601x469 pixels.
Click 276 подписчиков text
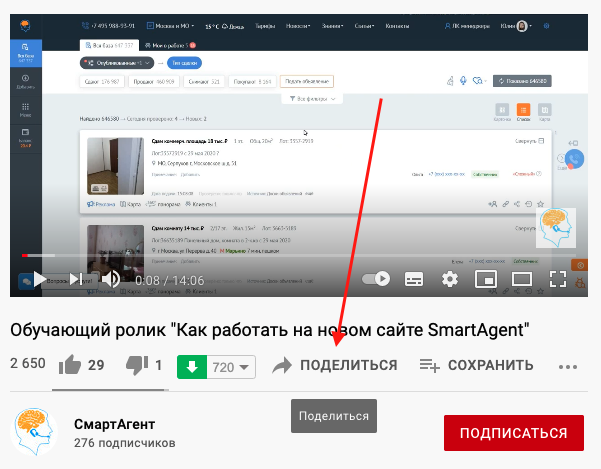coord(125,443)
